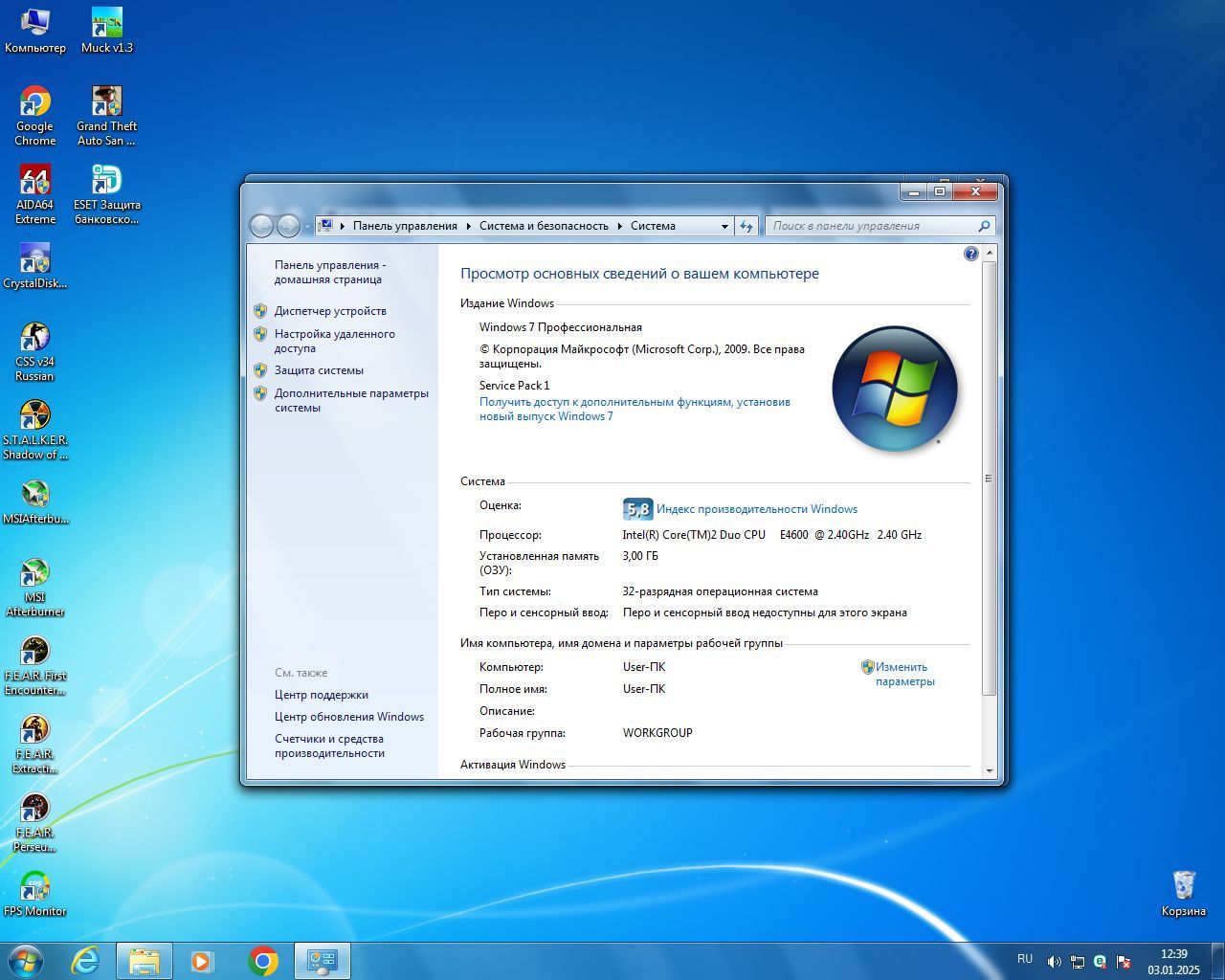Open Диспетчер устройств
1225x980 pixels.
tap(330, 311)
